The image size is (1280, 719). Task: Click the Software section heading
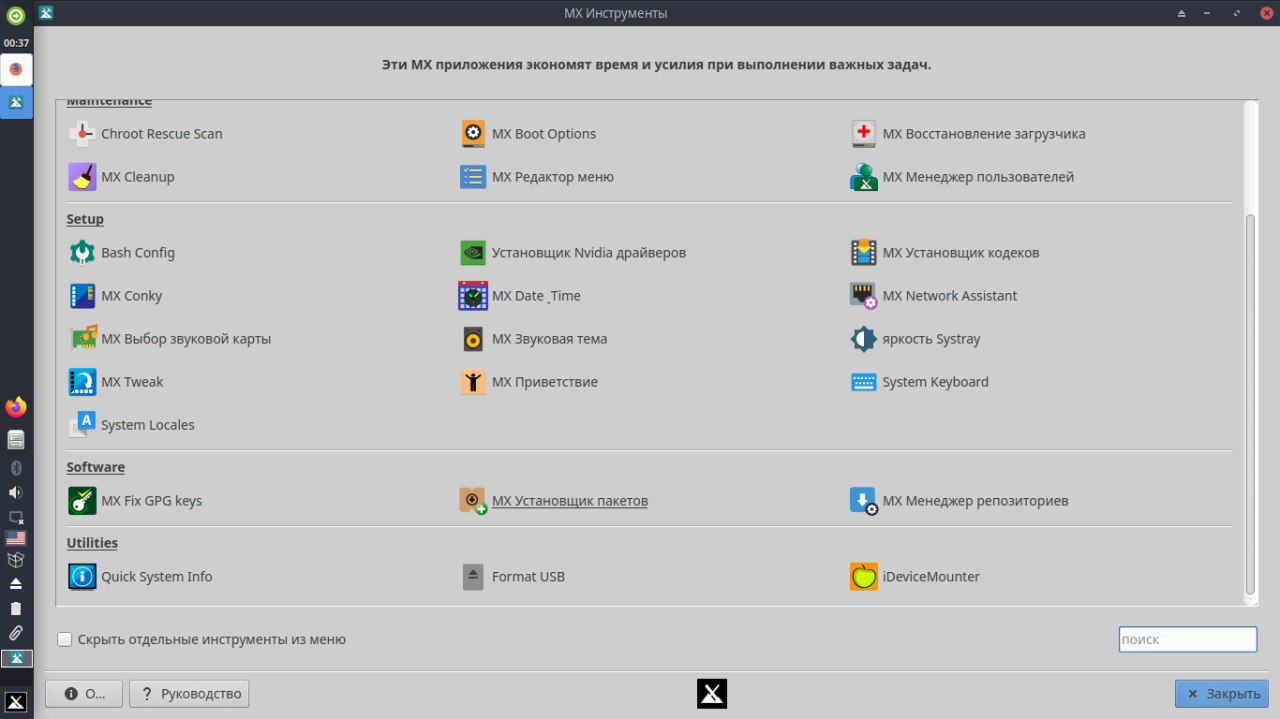point(96,467)
